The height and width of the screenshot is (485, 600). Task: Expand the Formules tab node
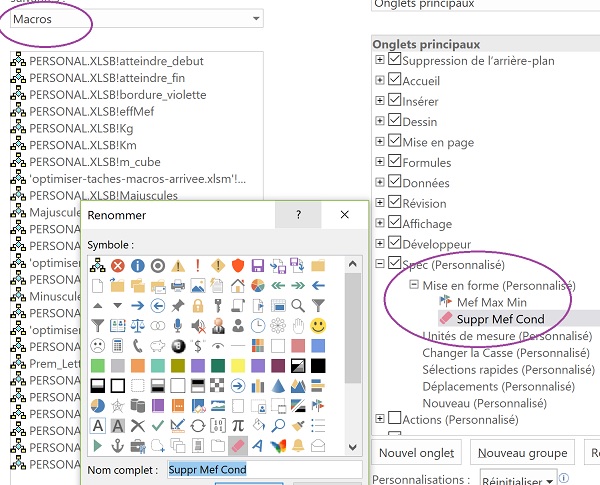pos(380,162)
